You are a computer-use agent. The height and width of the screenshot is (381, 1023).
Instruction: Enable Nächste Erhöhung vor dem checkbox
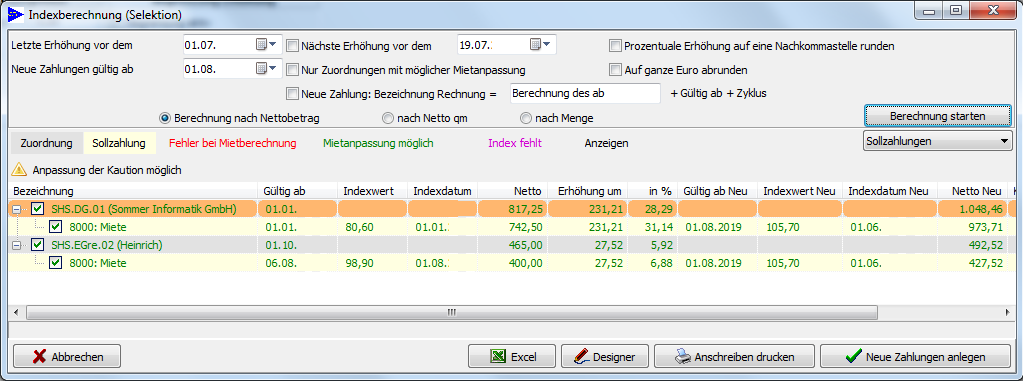pos(292,46)
